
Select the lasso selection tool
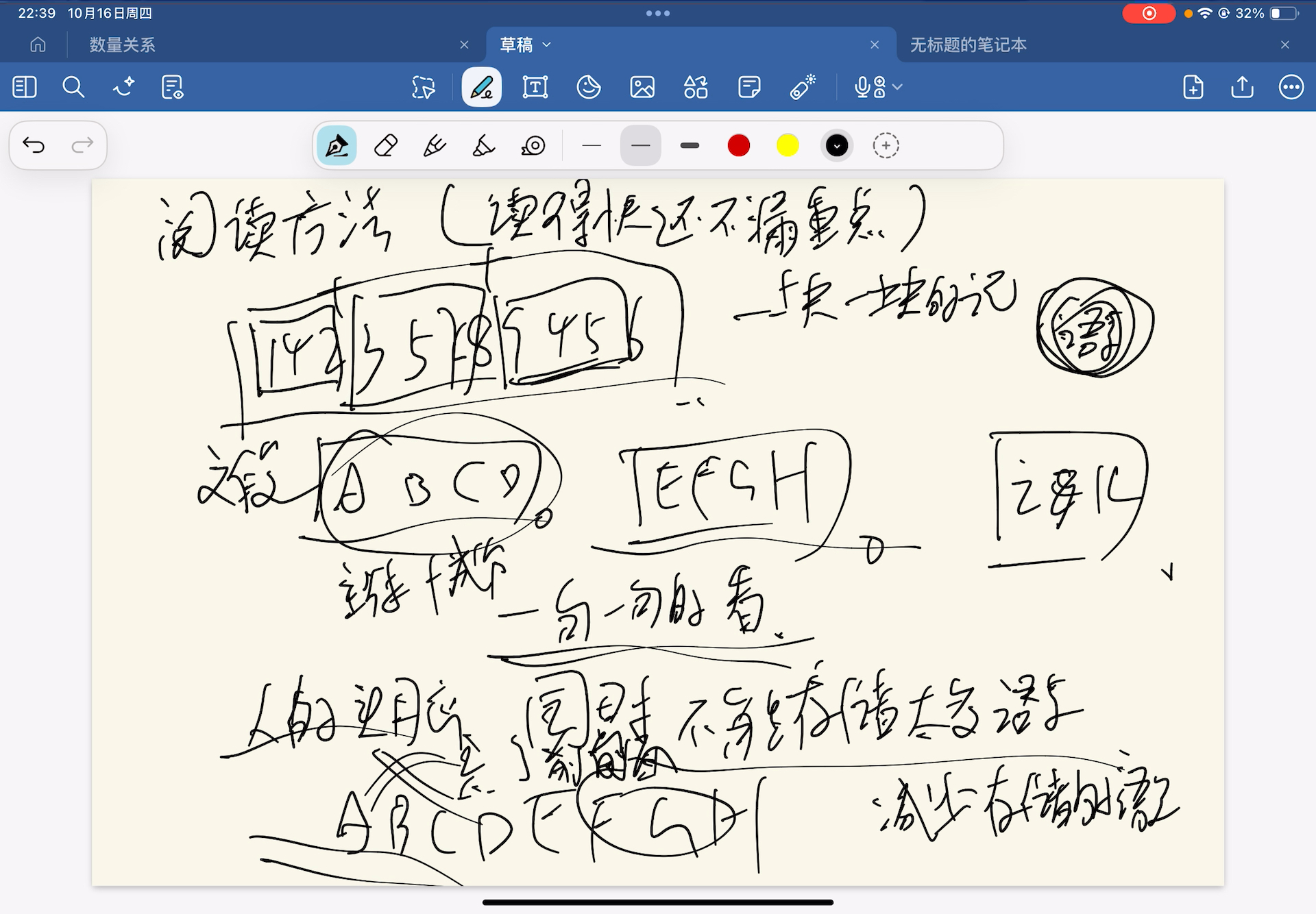(423, 88)
